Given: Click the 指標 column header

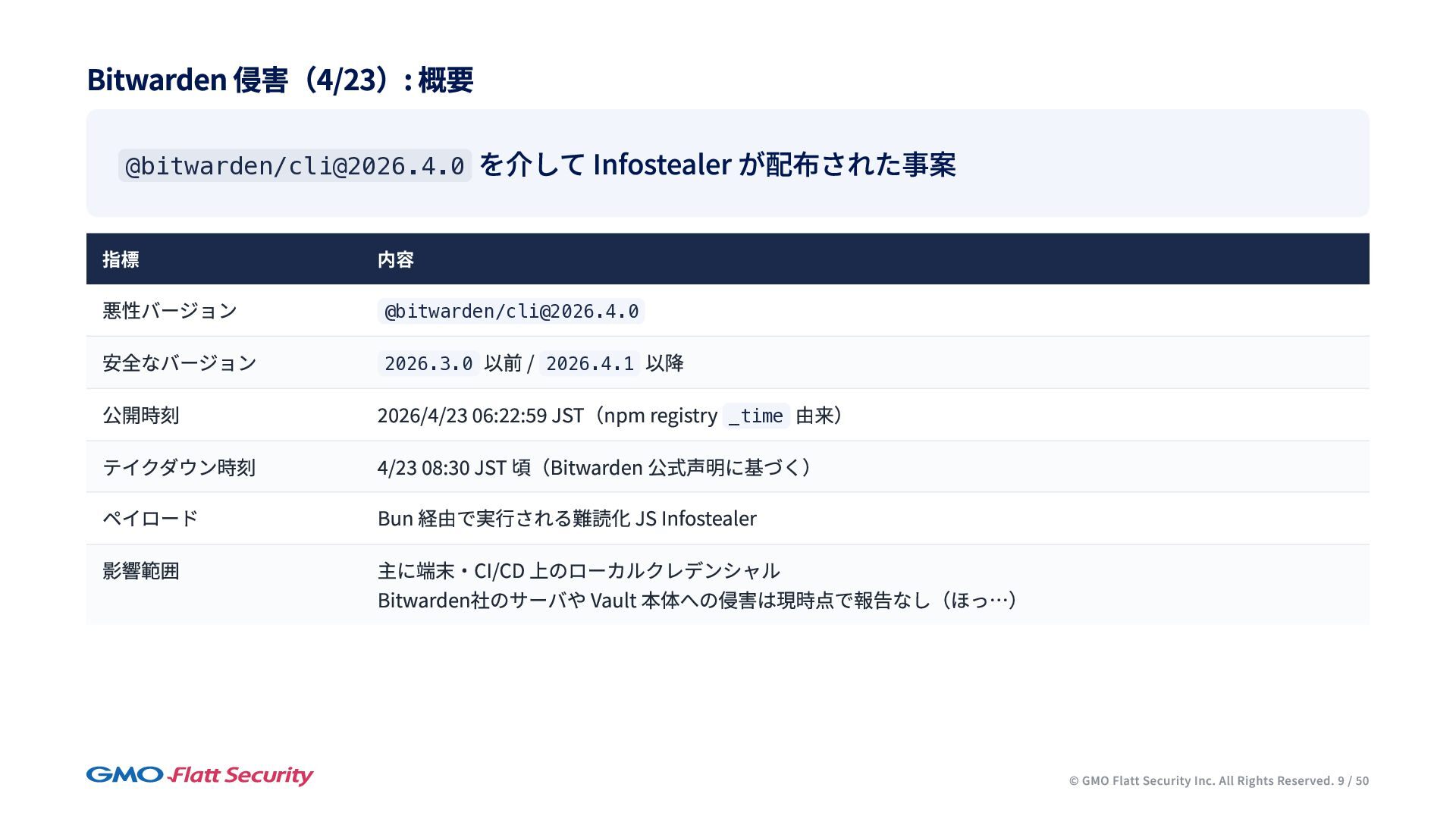Looking at the screenshot, I should pos(121,259).
